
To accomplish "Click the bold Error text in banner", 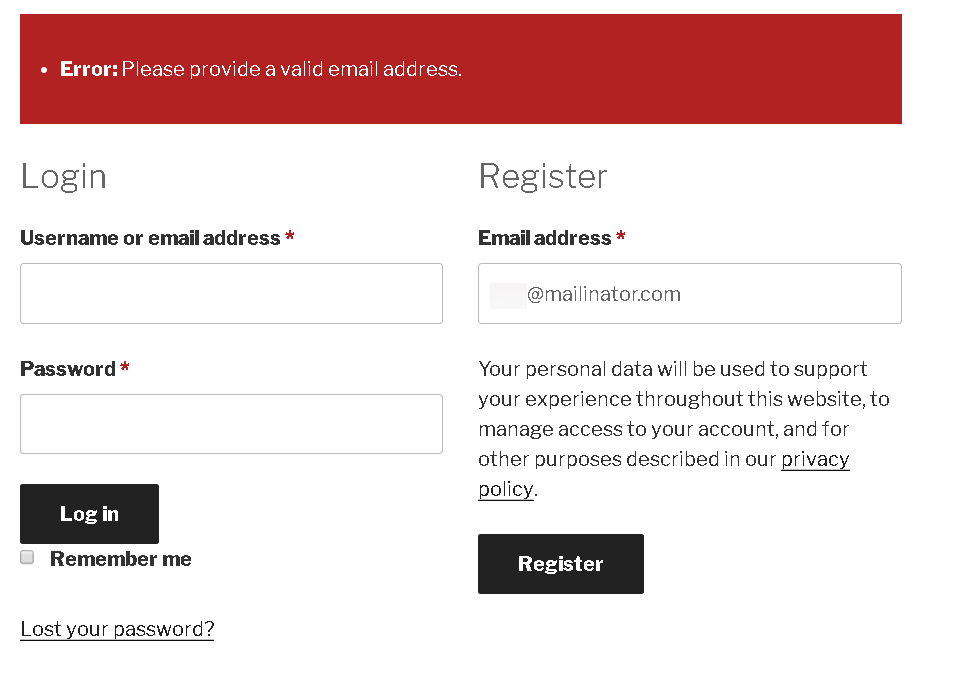I will 88,69.
